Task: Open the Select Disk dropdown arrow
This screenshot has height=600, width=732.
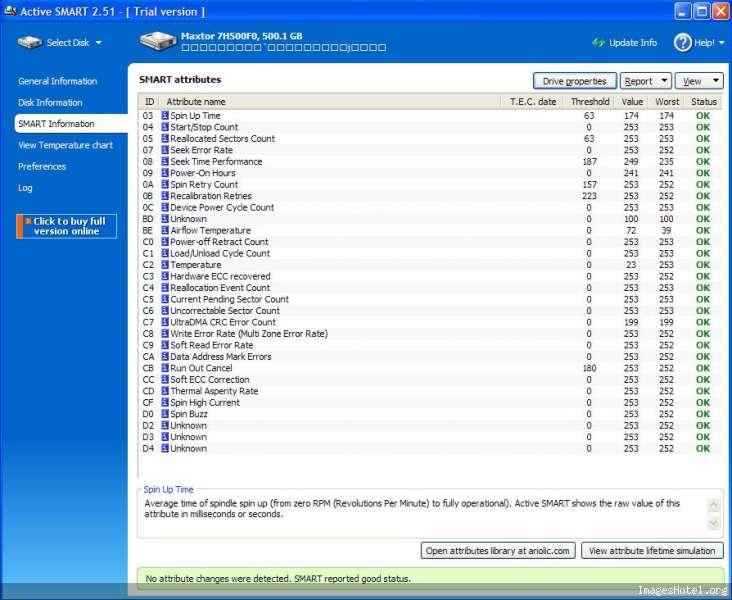Action: 99,43
